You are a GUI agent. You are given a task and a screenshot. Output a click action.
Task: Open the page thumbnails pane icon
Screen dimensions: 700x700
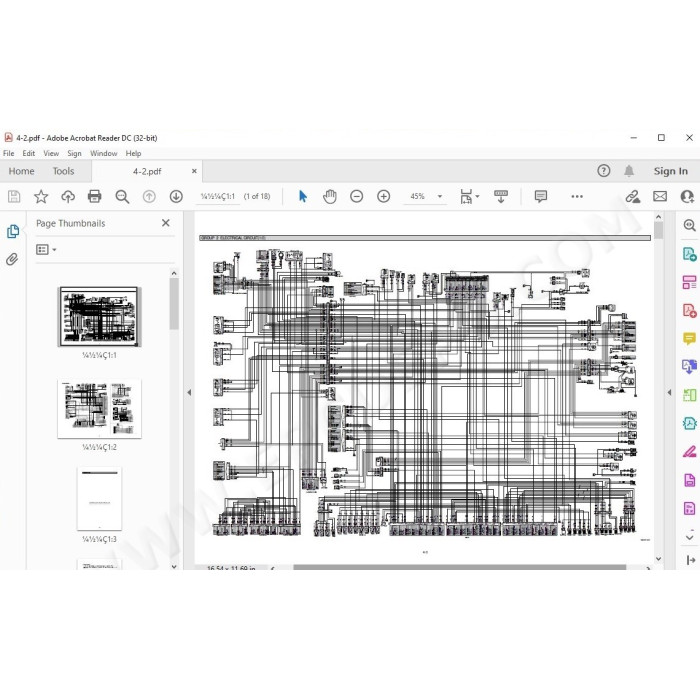(13, 231)
